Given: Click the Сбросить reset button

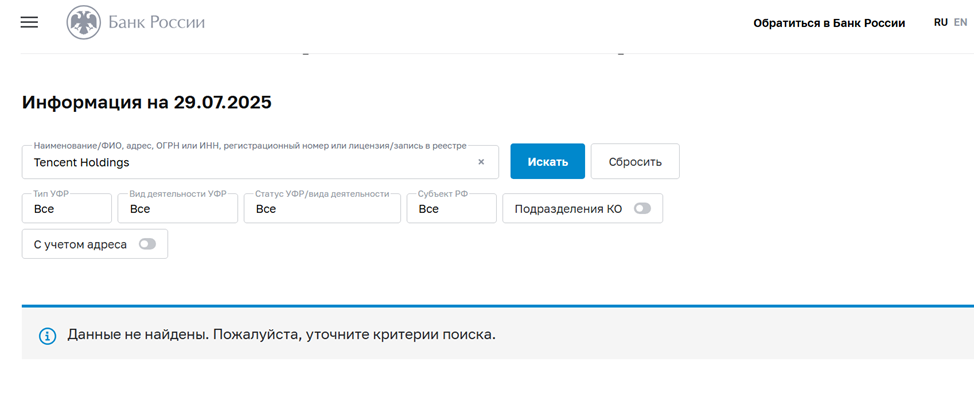Looking at the screenshot, I should point(635,161).
